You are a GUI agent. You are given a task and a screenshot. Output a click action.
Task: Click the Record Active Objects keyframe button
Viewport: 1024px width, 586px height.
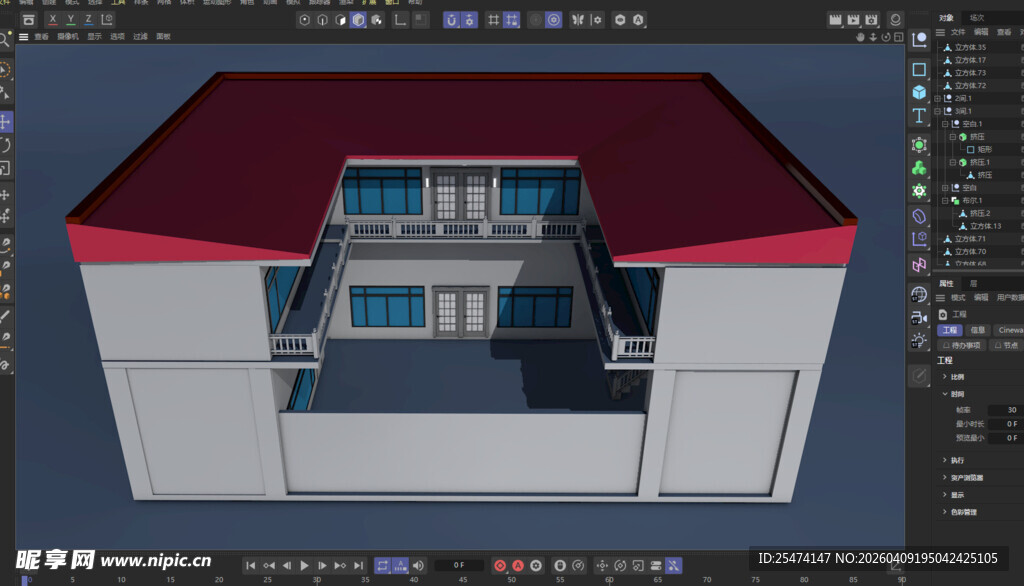500,565
